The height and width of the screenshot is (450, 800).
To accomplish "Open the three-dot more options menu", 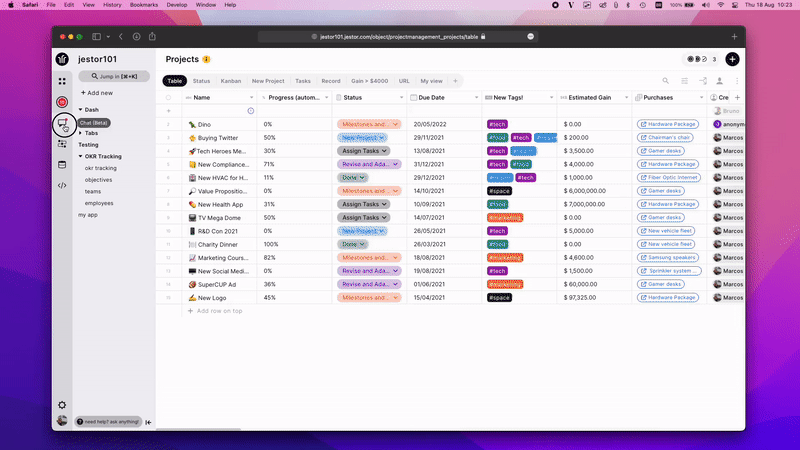I will (737, 81).
